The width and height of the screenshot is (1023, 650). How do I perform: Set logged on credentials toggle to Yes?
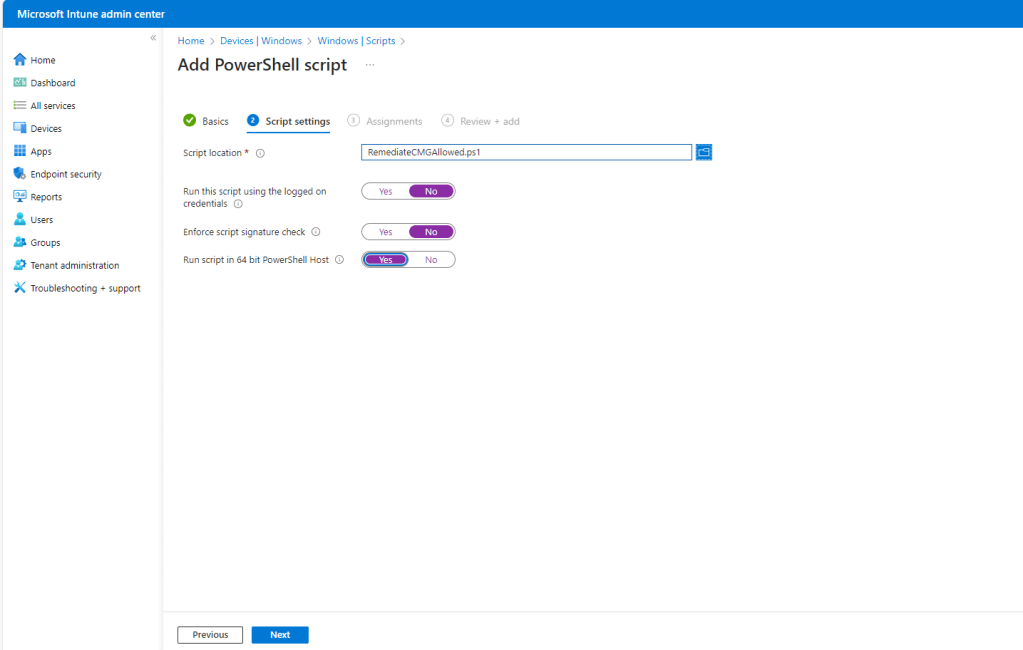tap(385, 191)
